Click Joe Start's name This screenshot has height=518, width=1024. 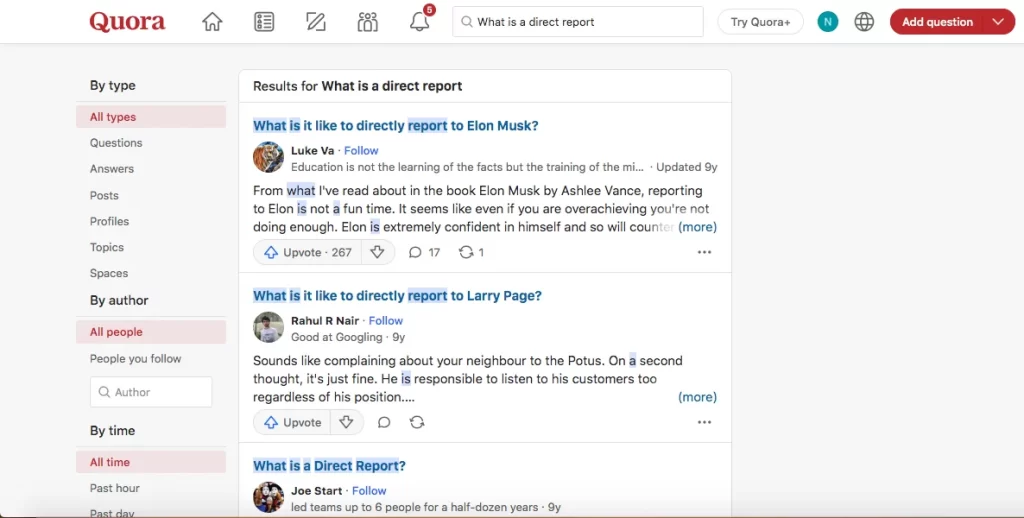(x=317, y=491)
